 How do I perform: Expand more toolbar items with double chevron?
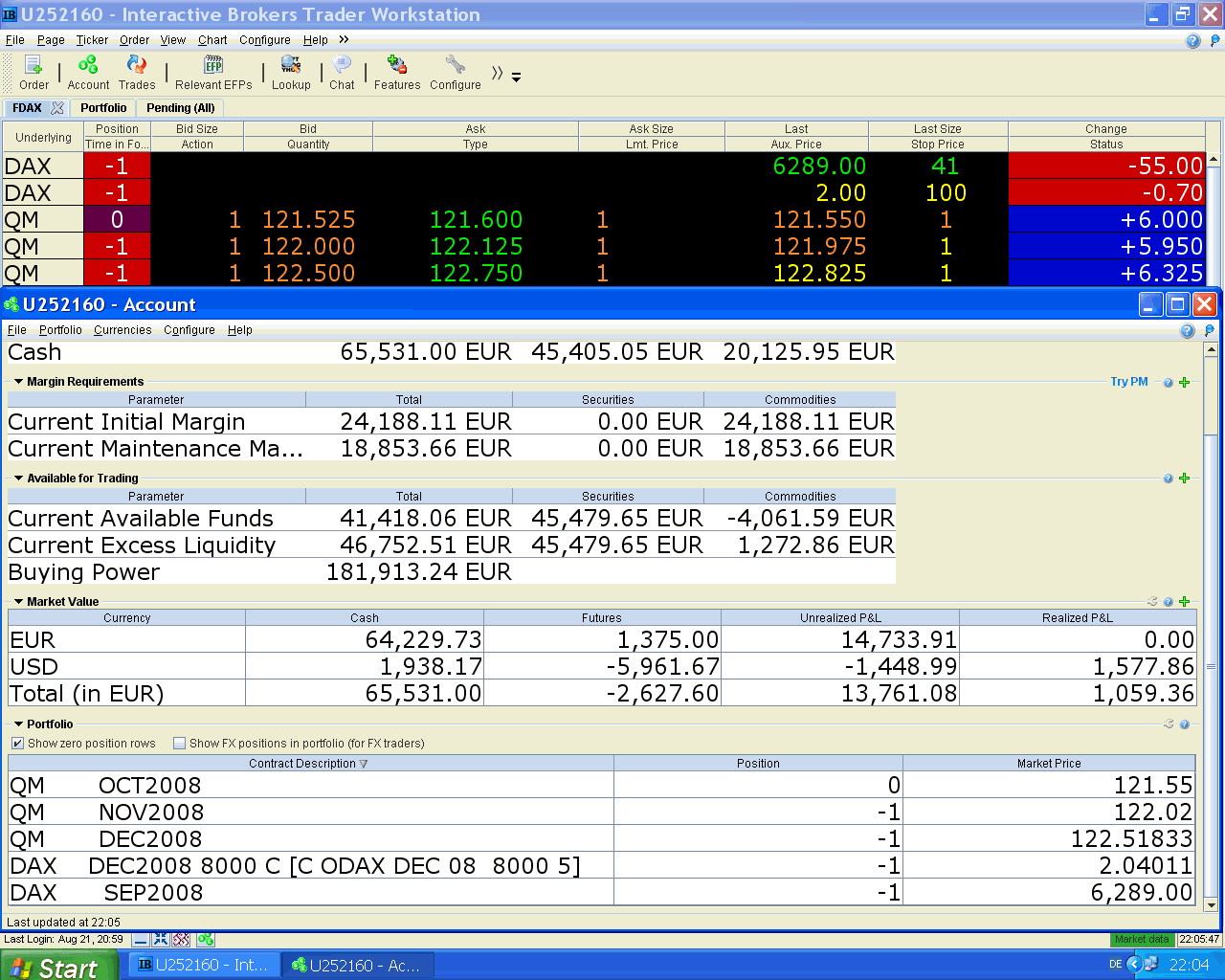tap(498, 73)
